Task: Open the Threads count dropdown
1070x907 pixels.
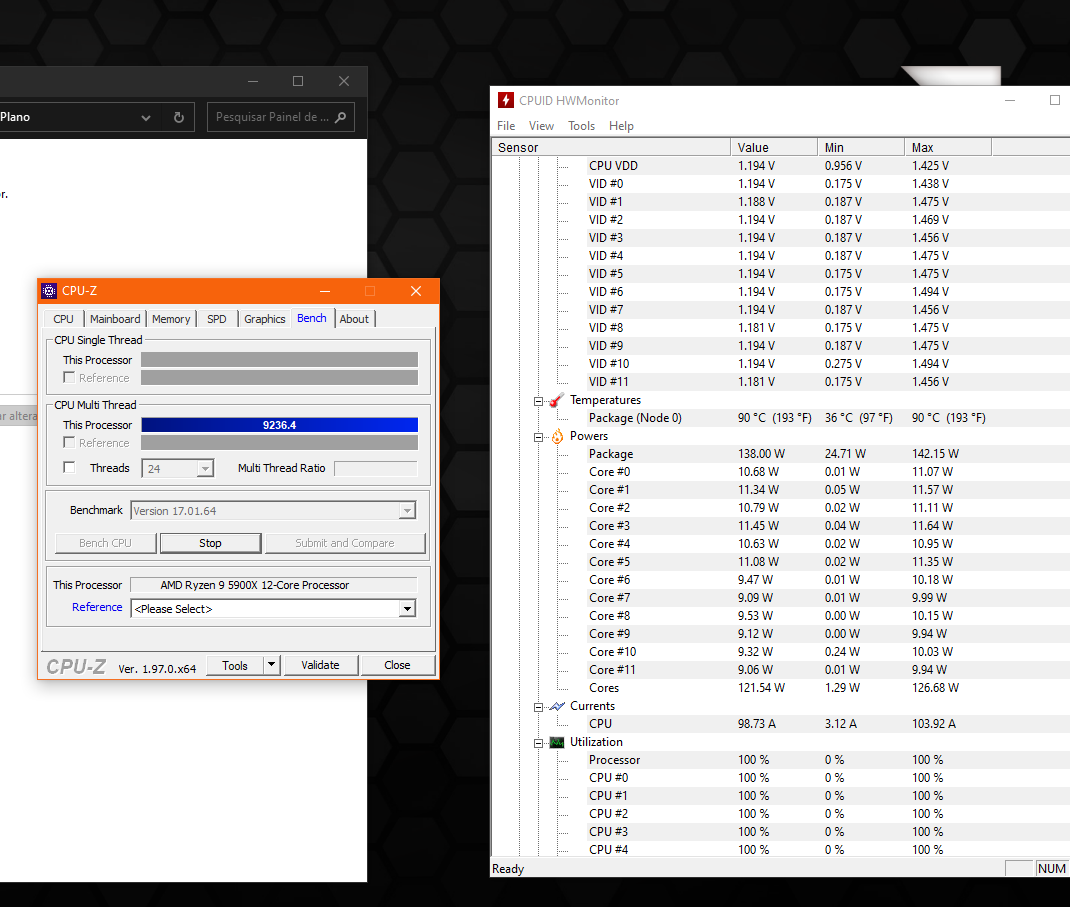Action: pyautogui.click(x=205, y=468)
